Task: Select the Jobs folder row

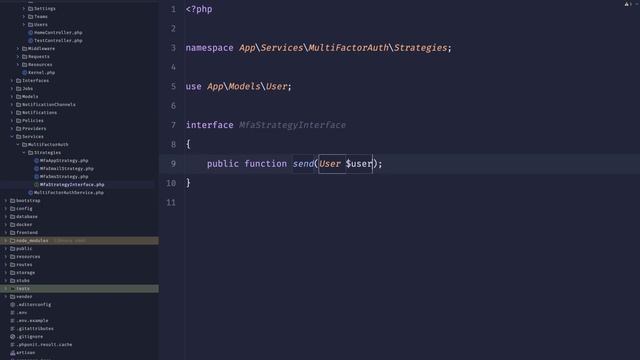Action: tap(79, 89)
